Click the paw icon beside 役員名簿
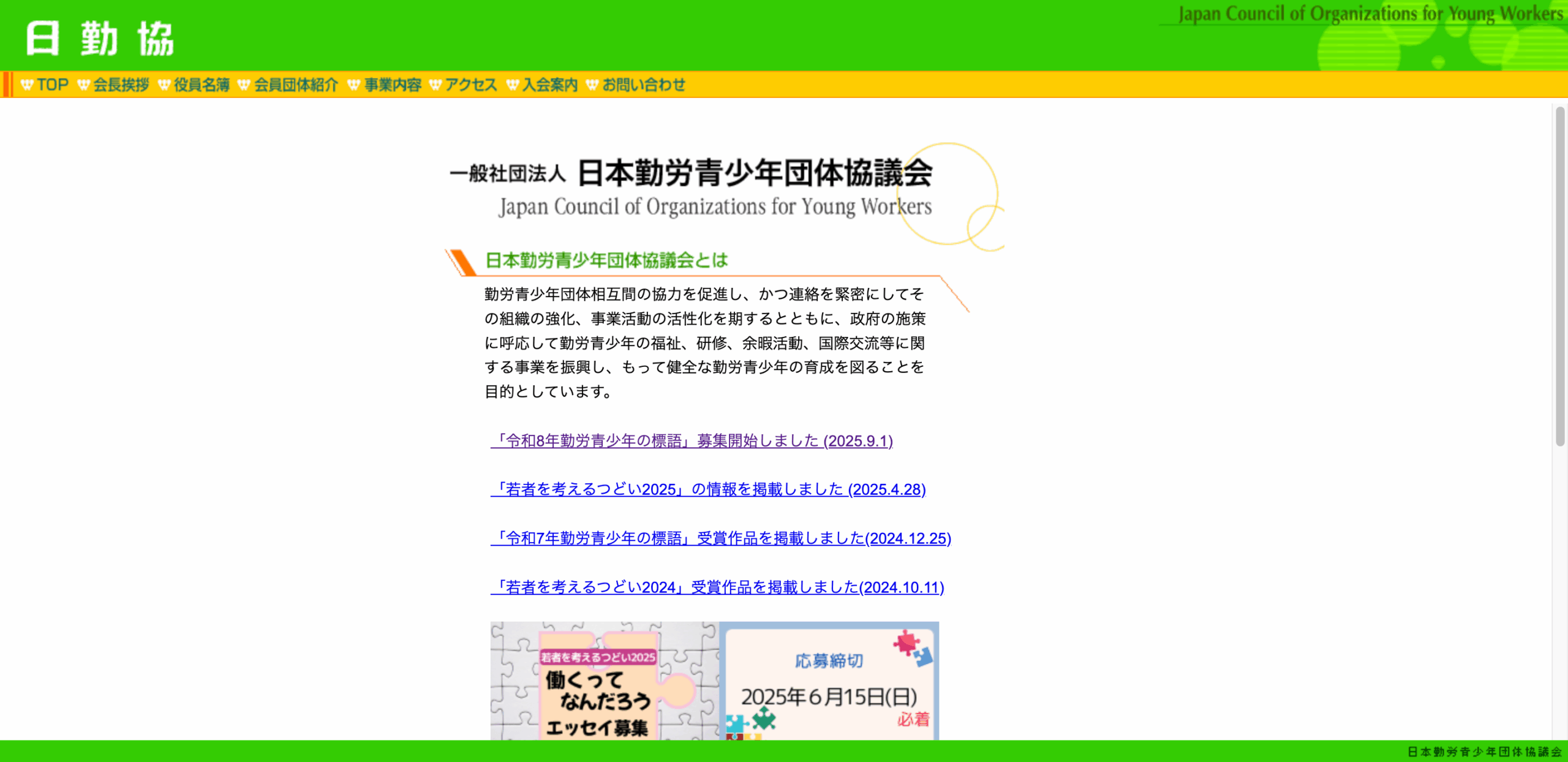 164,85
